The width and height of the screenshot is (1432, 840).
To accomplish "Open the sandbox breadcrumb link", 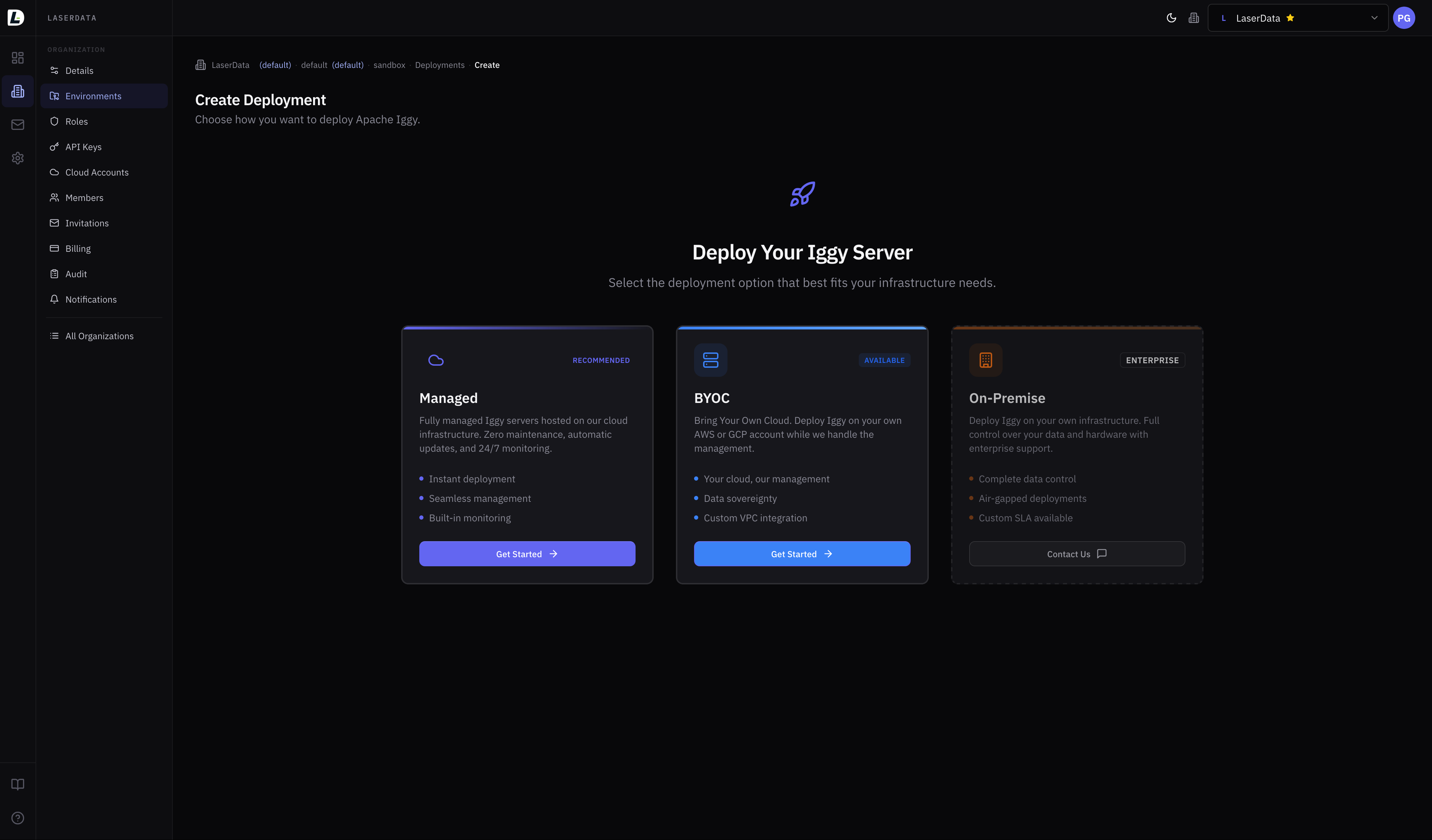I will coord(389,65).
